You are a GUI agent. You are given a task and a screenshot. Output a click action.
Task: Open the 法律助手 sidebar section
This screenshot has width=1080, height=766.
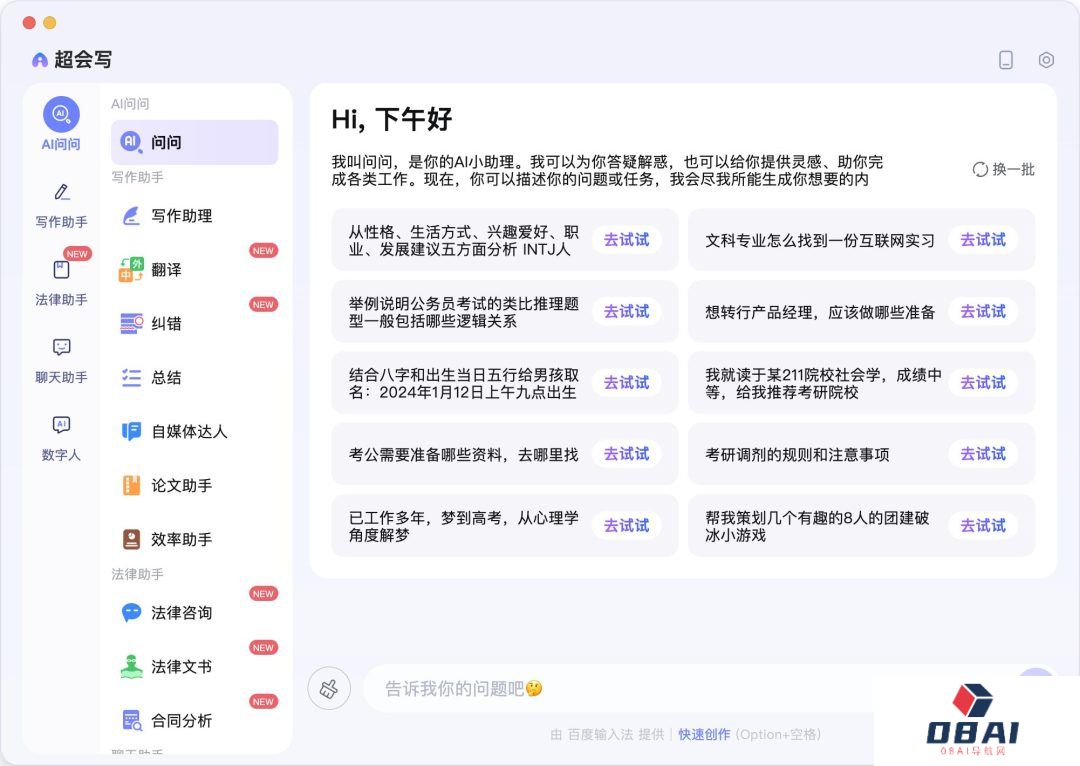click(61, 282)
